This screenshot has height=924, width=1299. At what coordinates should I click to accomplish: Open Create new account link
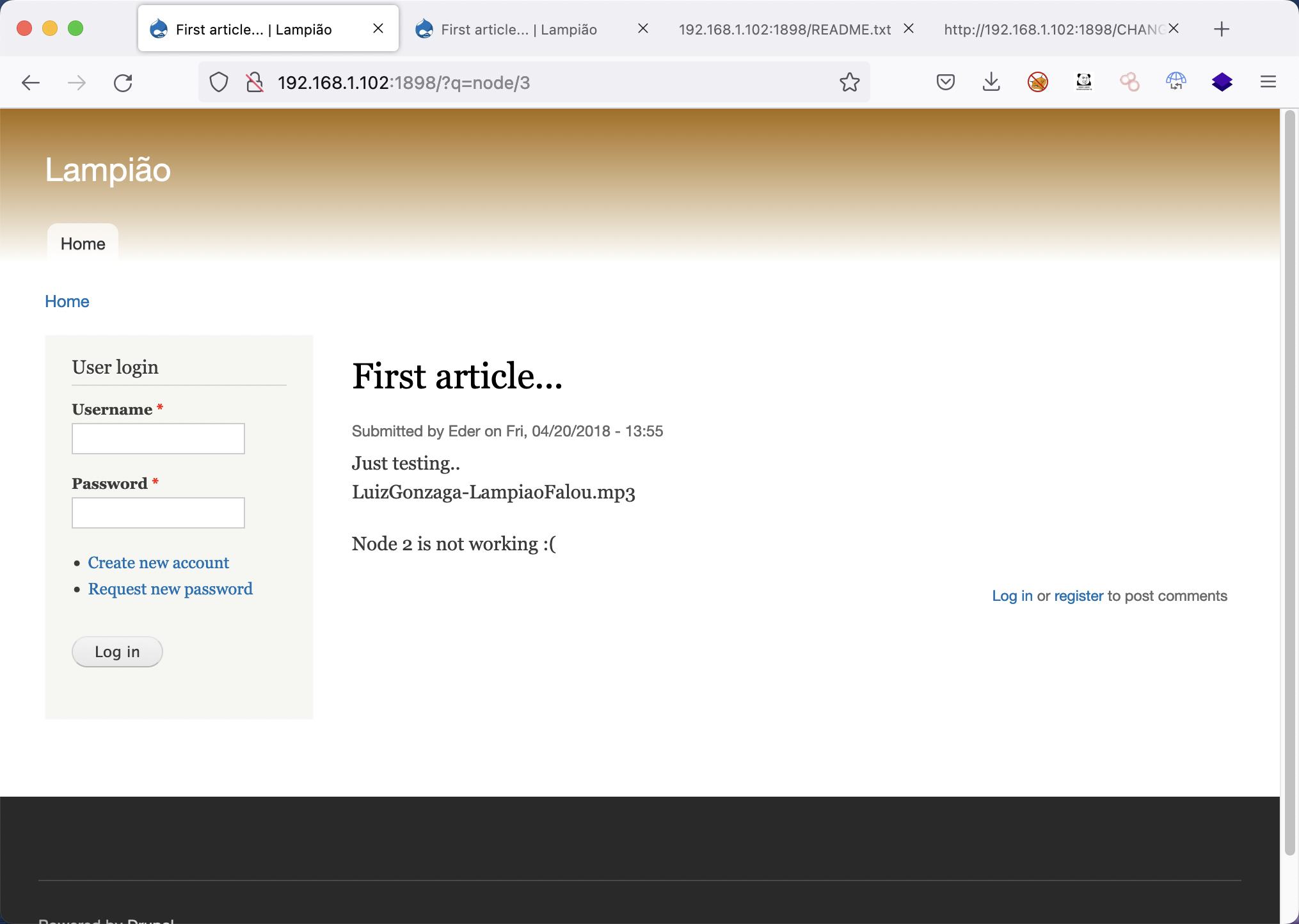tap(158, 562)
